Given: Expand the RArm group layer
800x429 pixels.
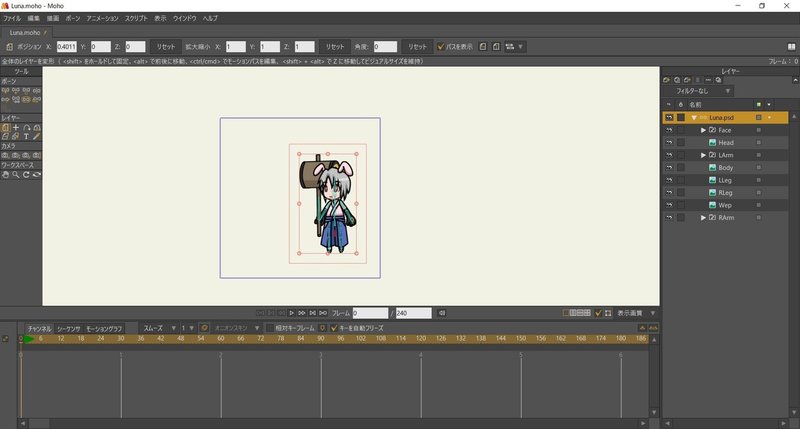Looking at the screenshot, I should coord(703,217).
